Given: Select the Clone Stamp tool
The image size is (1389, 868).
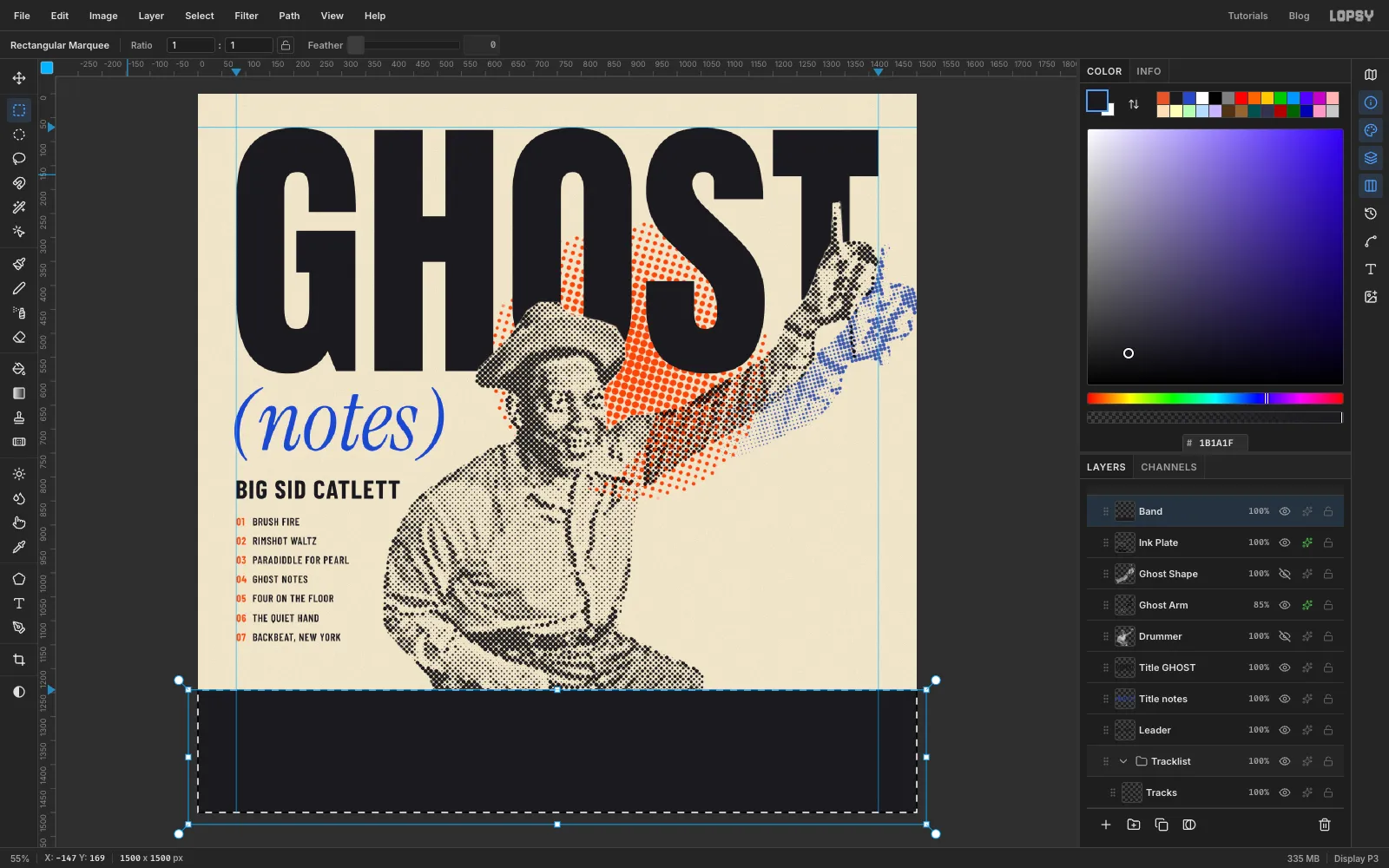Looking at the screenshot, I should point(19,418).
